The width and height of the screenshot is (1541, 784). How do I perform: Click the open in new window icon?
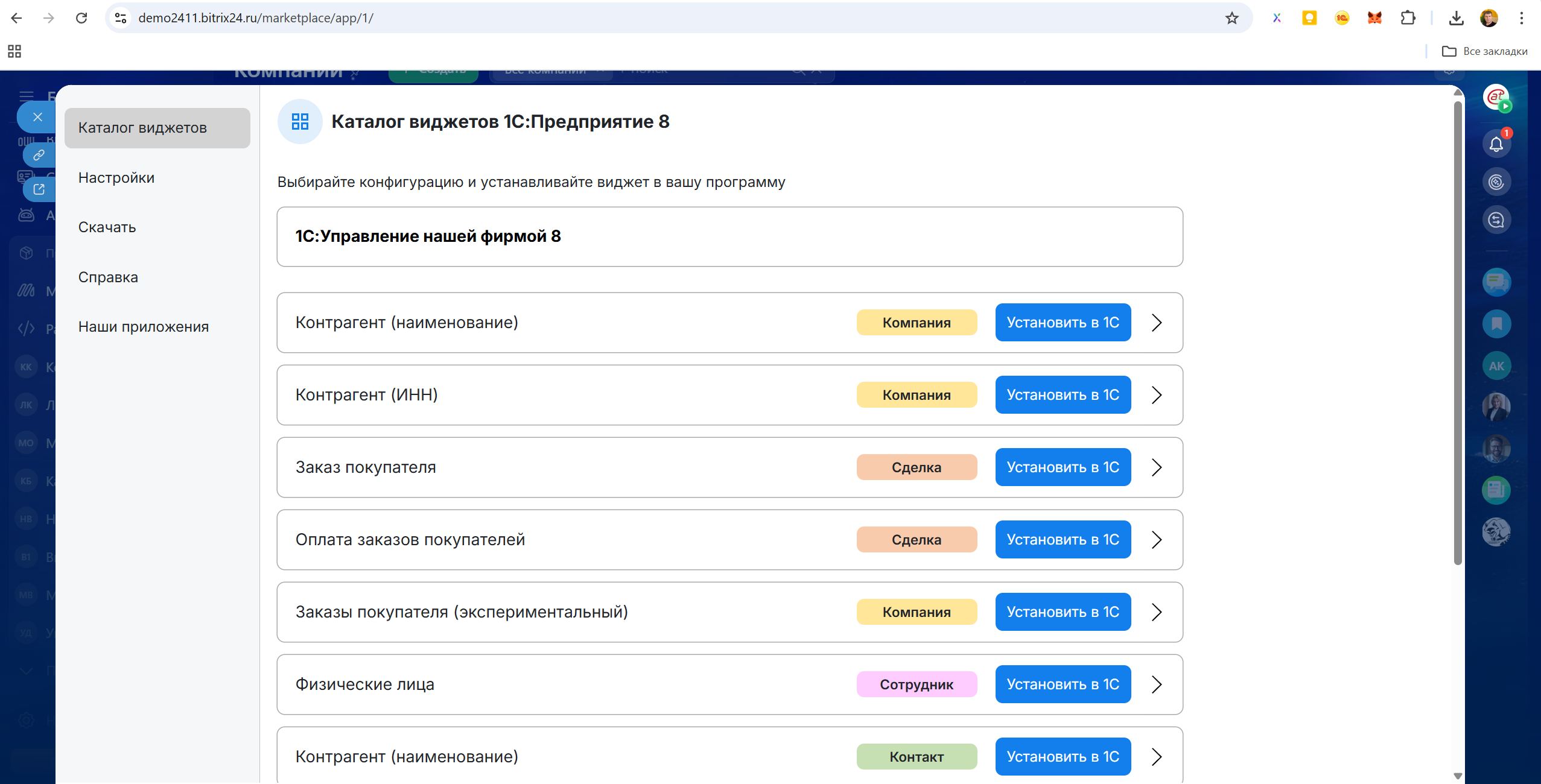39,189
